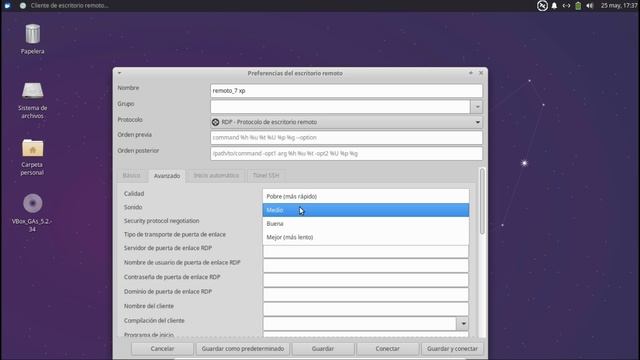Open the Protocolo dropdown

[346, 122]
